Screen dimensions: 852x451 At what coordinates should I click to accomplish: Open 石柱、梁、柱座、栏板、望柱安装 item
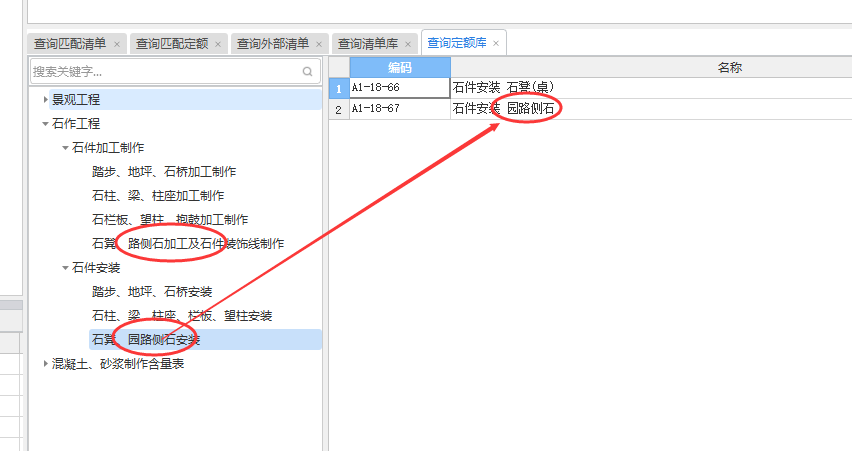point(182,316)
